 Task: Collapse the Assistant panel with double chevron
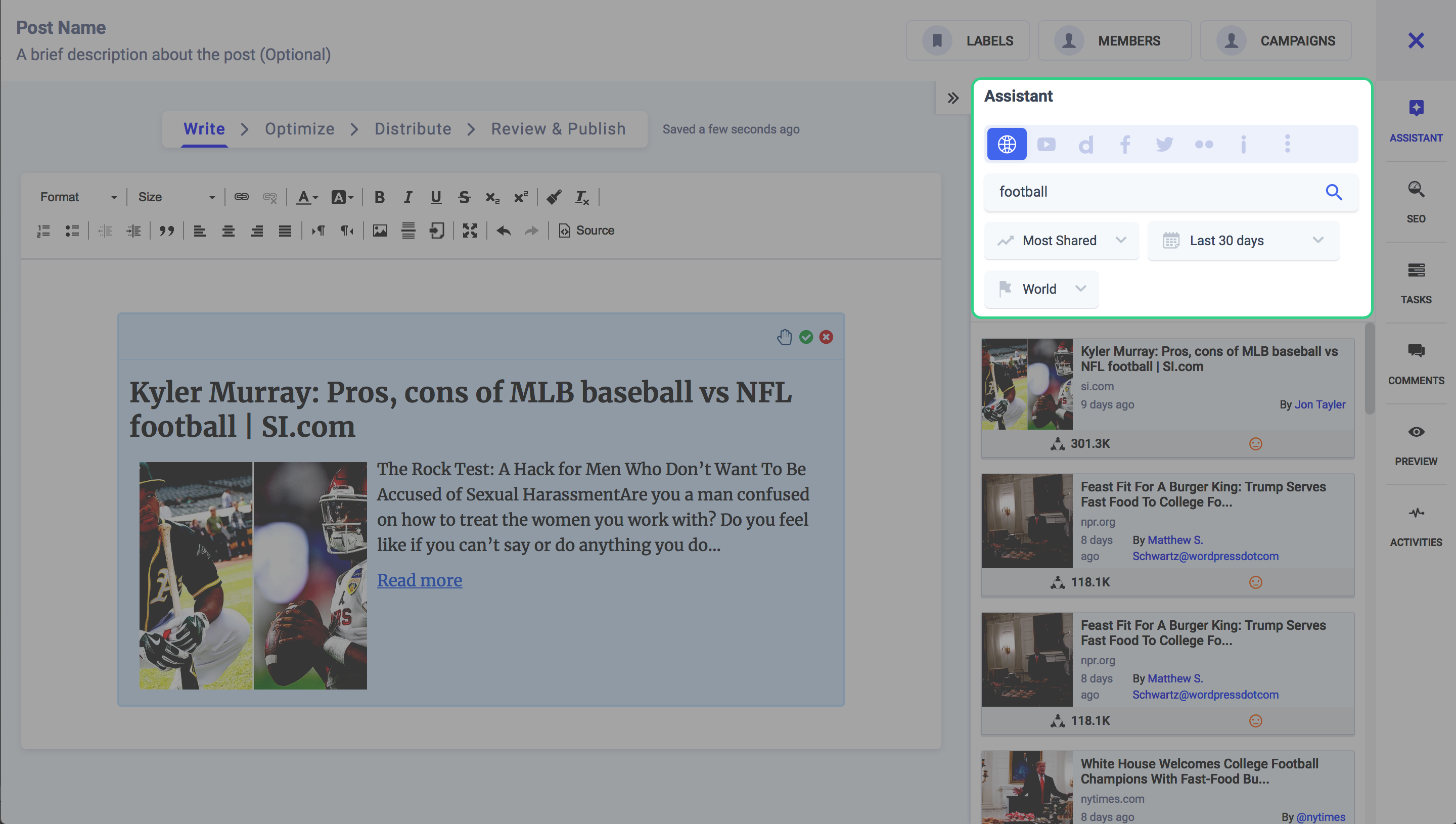tap(953, 98)
